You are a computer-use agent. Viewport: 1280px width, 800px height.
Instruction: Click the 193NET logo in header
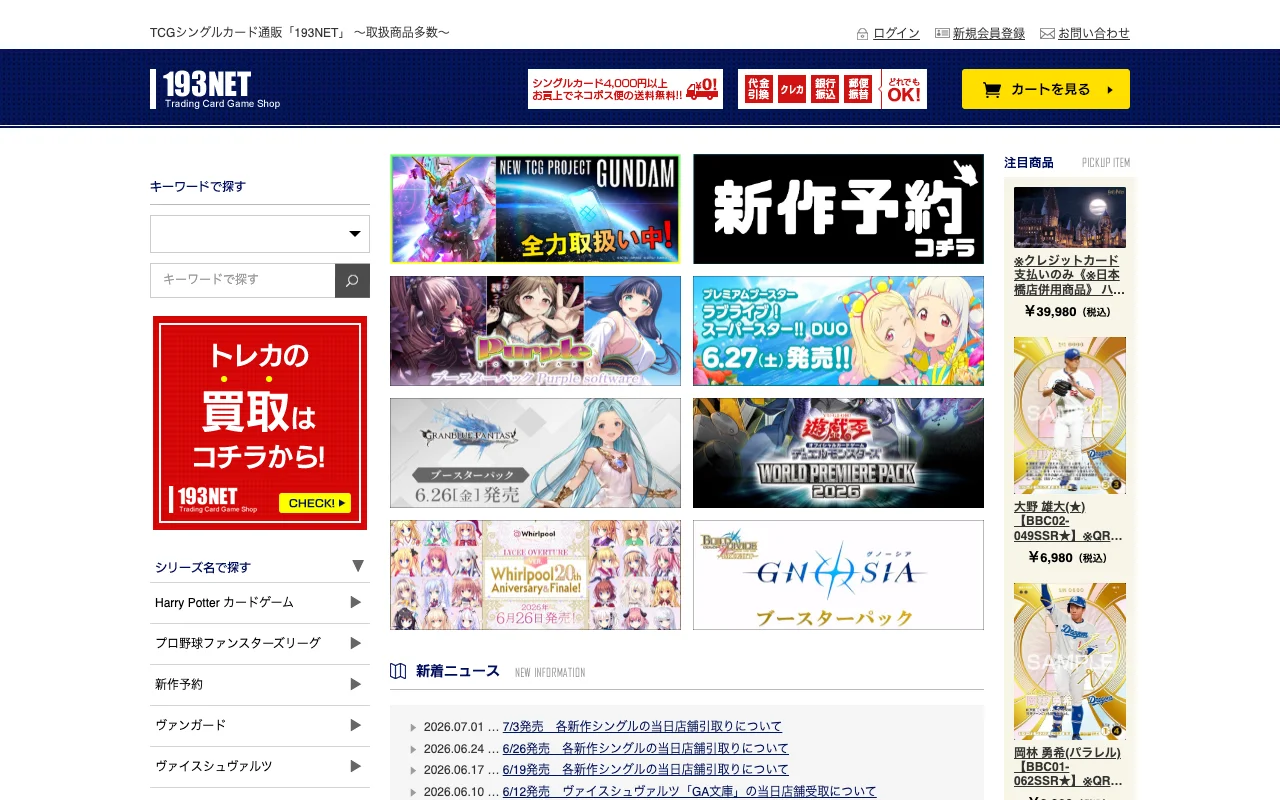click(215, 89)
